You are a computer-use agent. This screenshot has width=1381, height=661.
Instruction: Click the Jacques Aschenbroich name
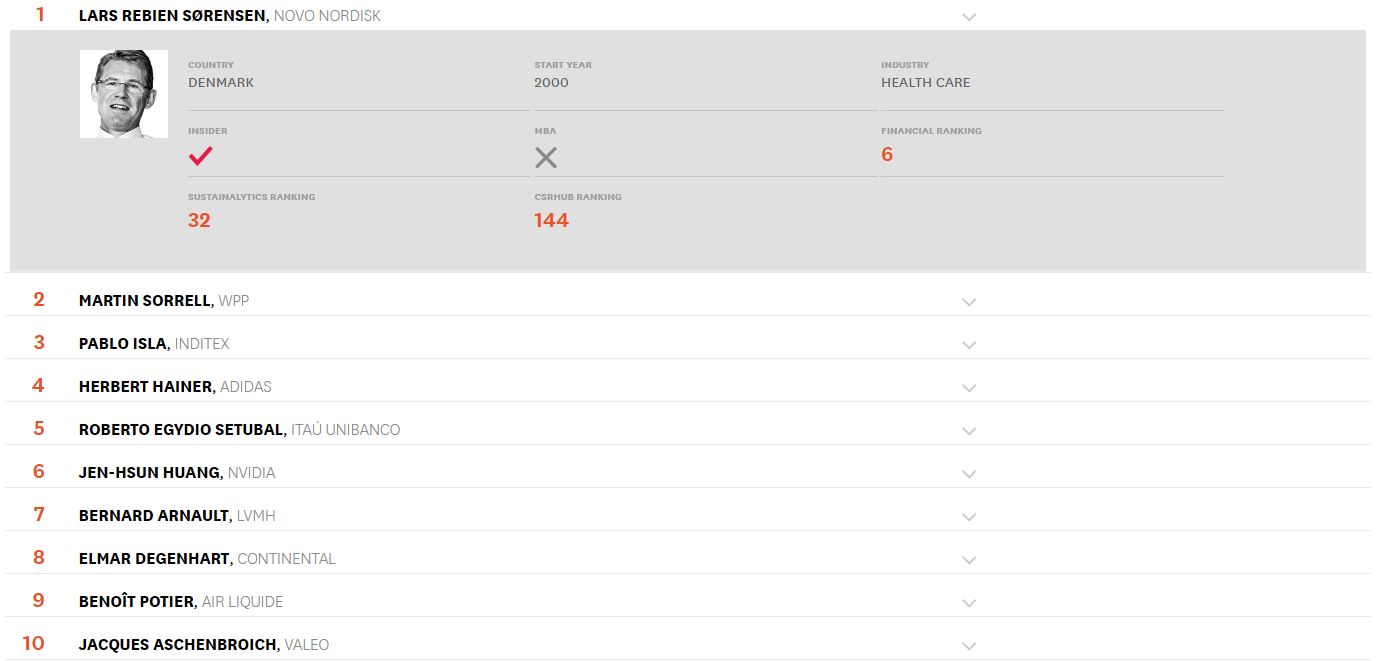[x=178, y=644]
